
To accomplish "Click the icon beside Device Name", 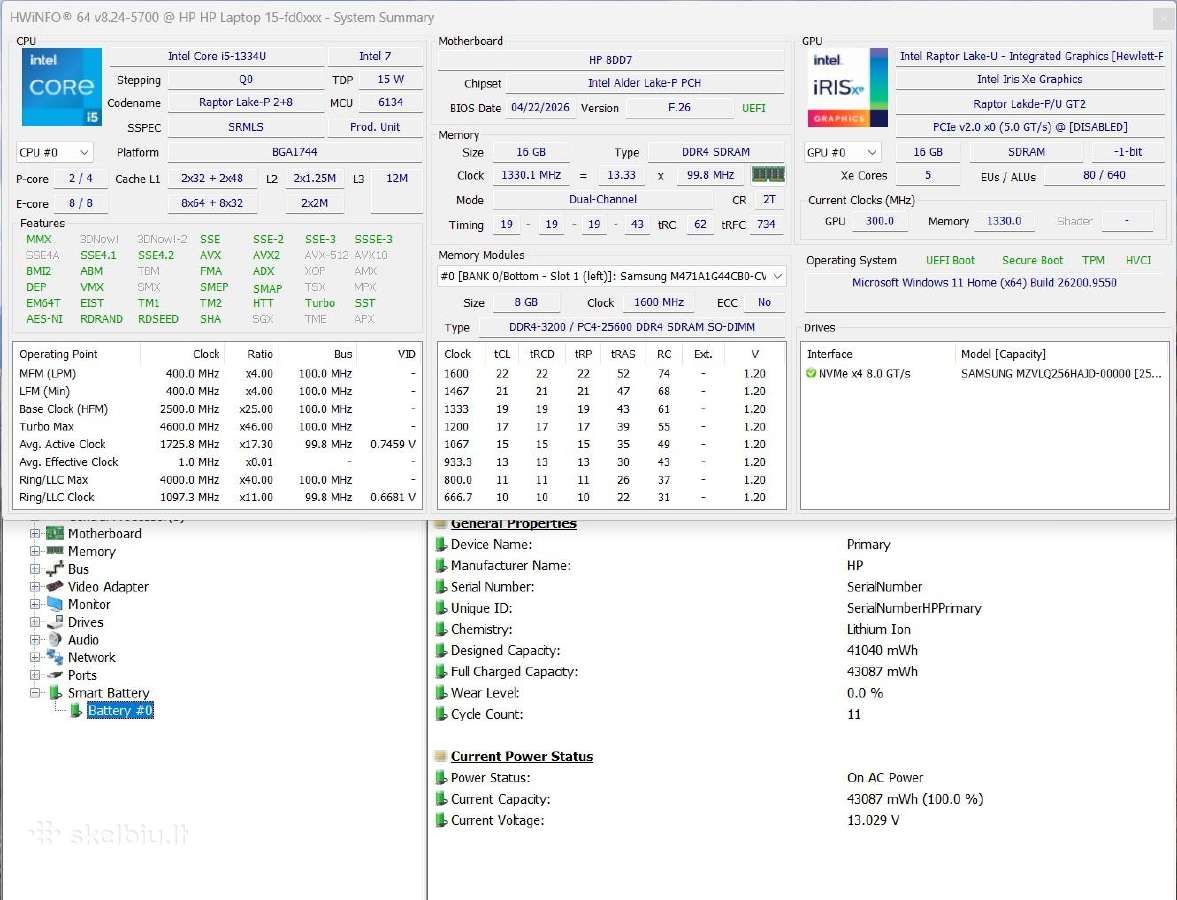I will click(x=441, y=544).
